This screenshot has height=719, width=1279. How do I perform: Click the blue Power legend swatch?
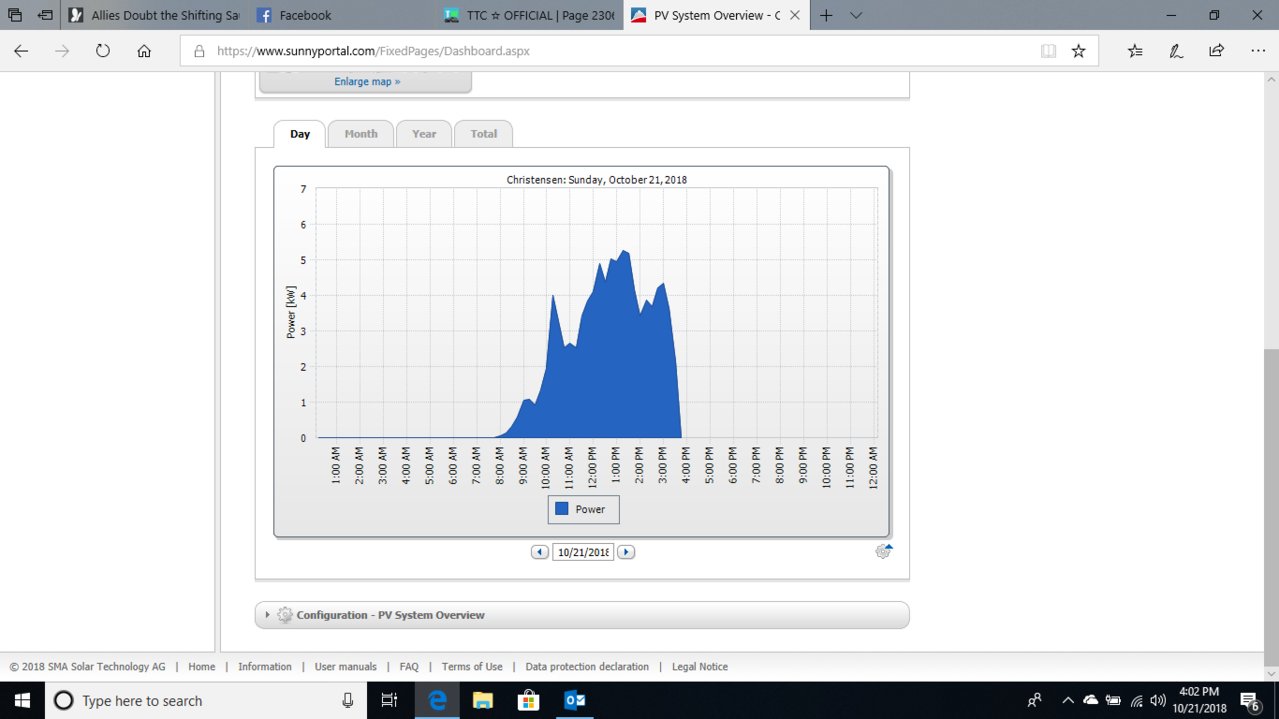562,509
